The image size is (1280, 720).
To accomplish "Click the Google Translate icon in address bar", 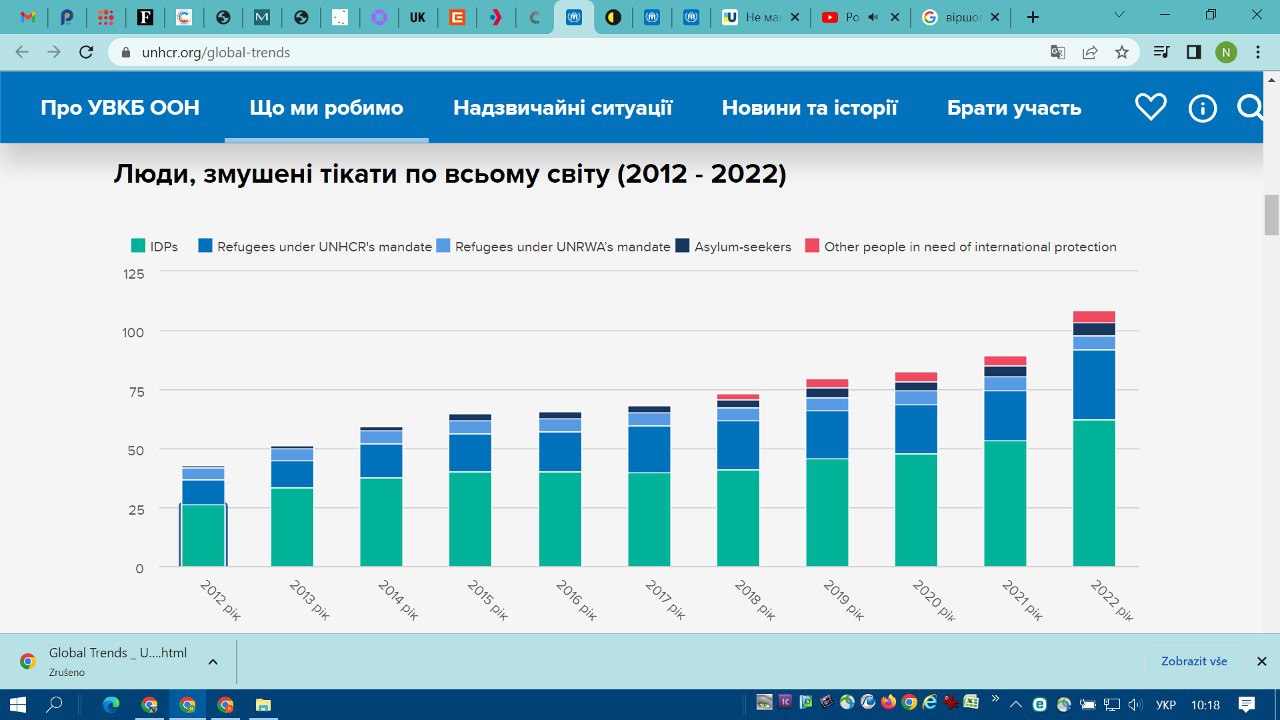I will tap(1057, 52).
